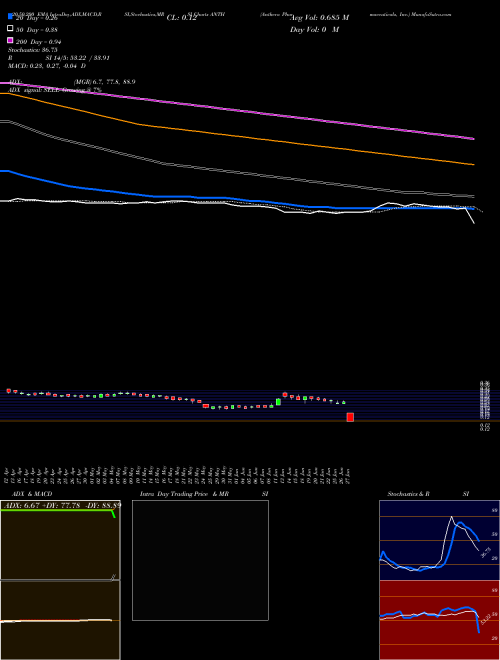Click the 'ADX signal: SELL' line

(x=55, y=90)
